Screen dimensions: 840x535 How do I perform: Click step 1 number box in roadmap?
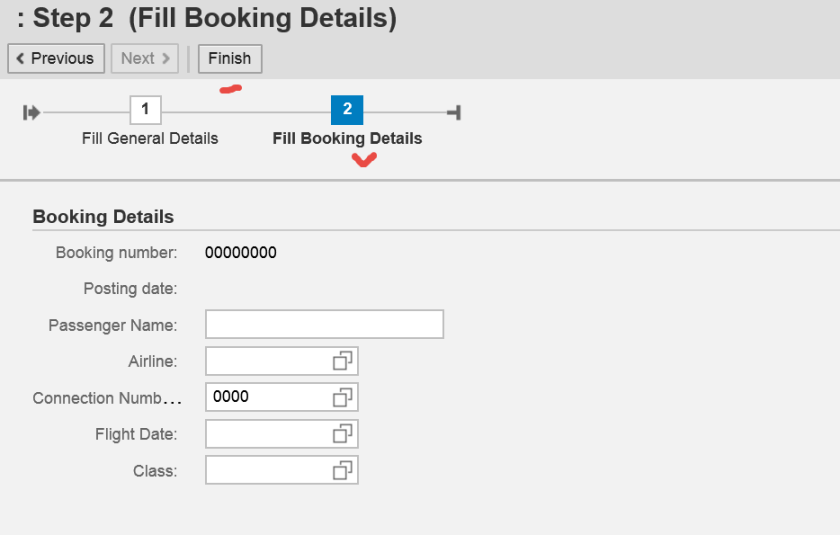pos(145,110)
